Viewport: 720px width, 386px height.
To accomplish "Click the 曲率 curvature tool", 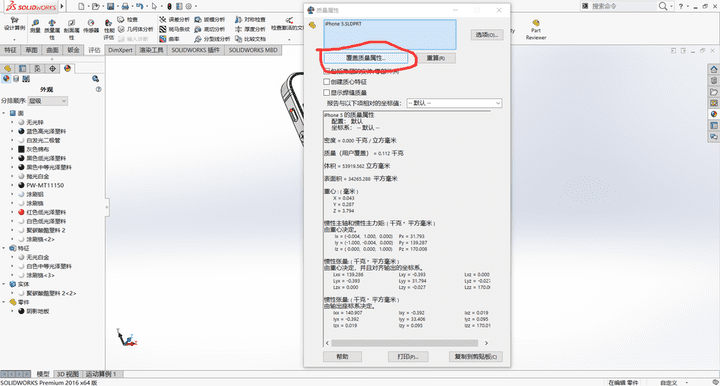I will pos(169,39).
